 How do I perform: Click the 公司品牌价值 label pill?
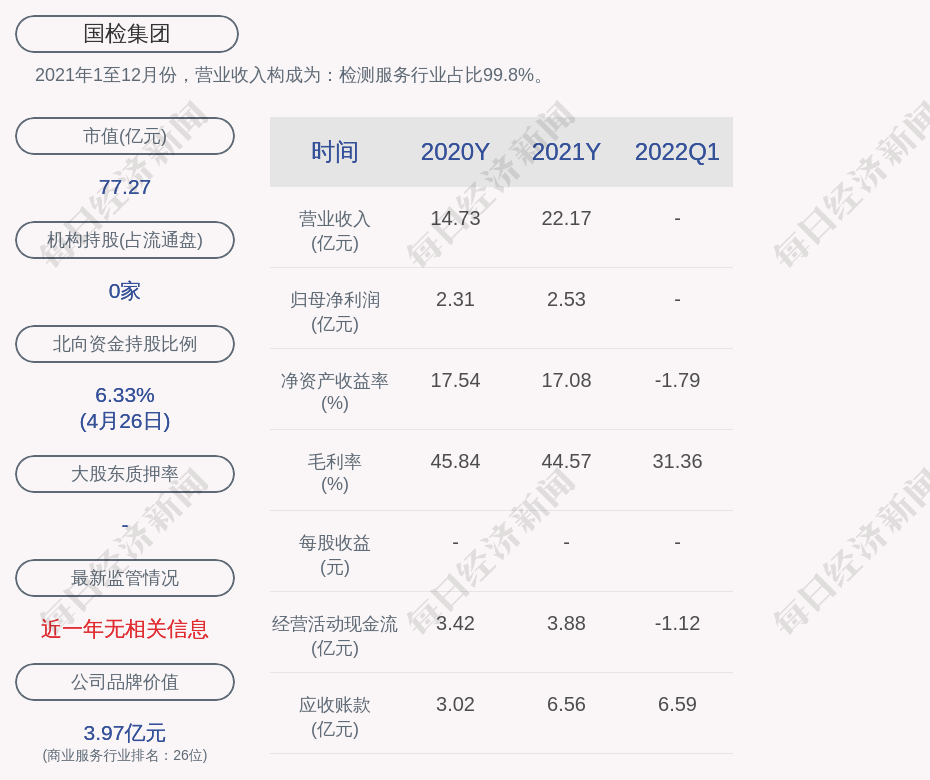click(125, 682)
